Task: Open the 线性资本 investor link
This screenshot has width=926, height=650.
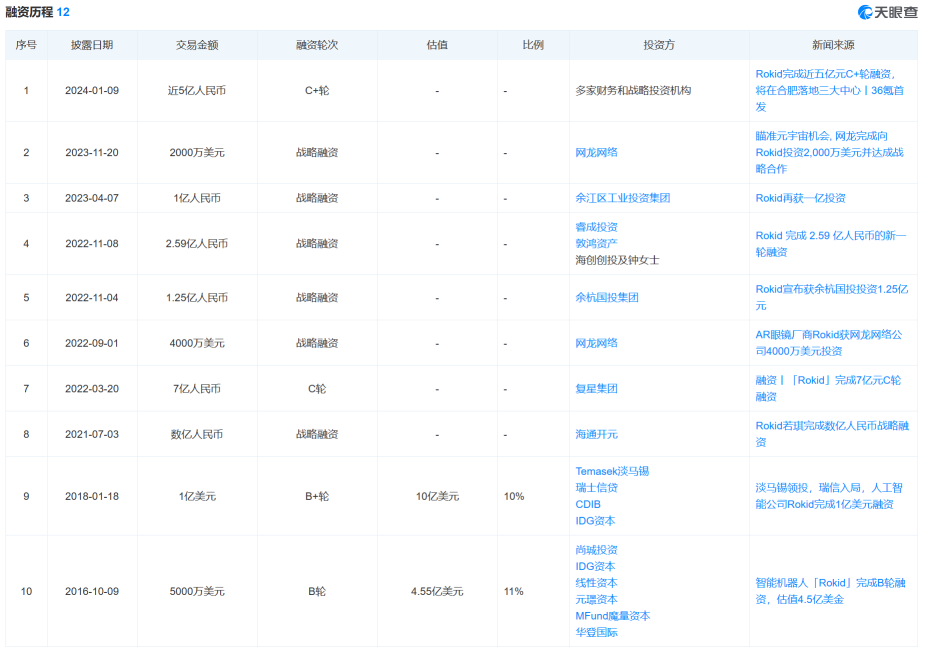Action: tap(596, 583)
